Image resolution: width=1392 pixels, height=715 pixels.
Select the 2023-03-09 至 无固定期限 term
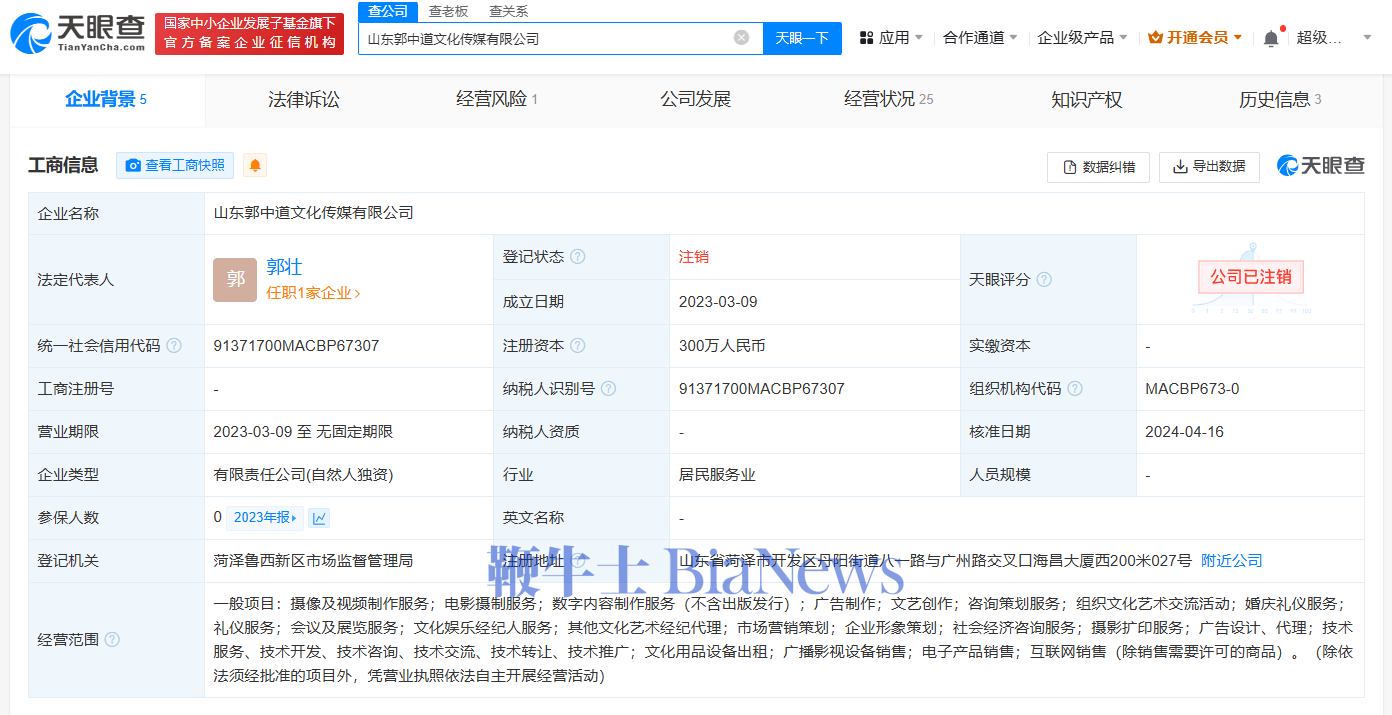click(x=303, y=432)
